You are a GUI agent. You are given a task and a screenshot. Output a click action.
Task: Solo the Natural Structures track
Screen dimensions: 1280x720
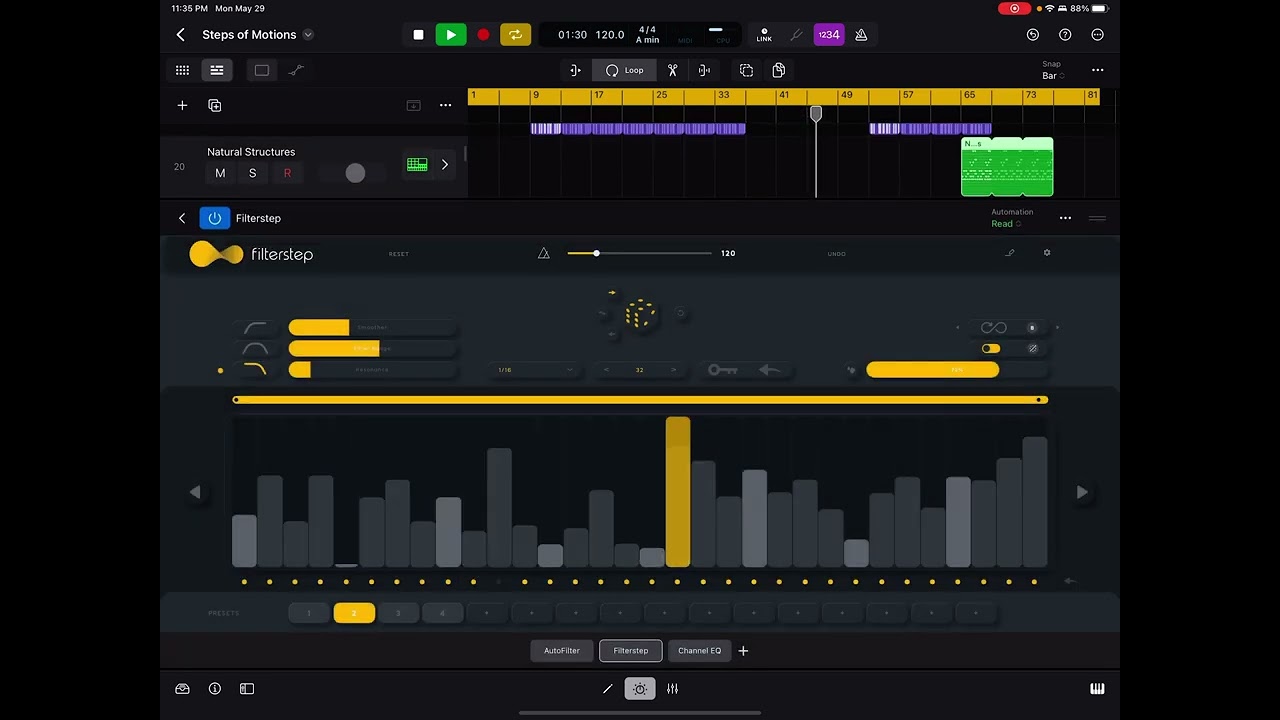pos(252,173)
